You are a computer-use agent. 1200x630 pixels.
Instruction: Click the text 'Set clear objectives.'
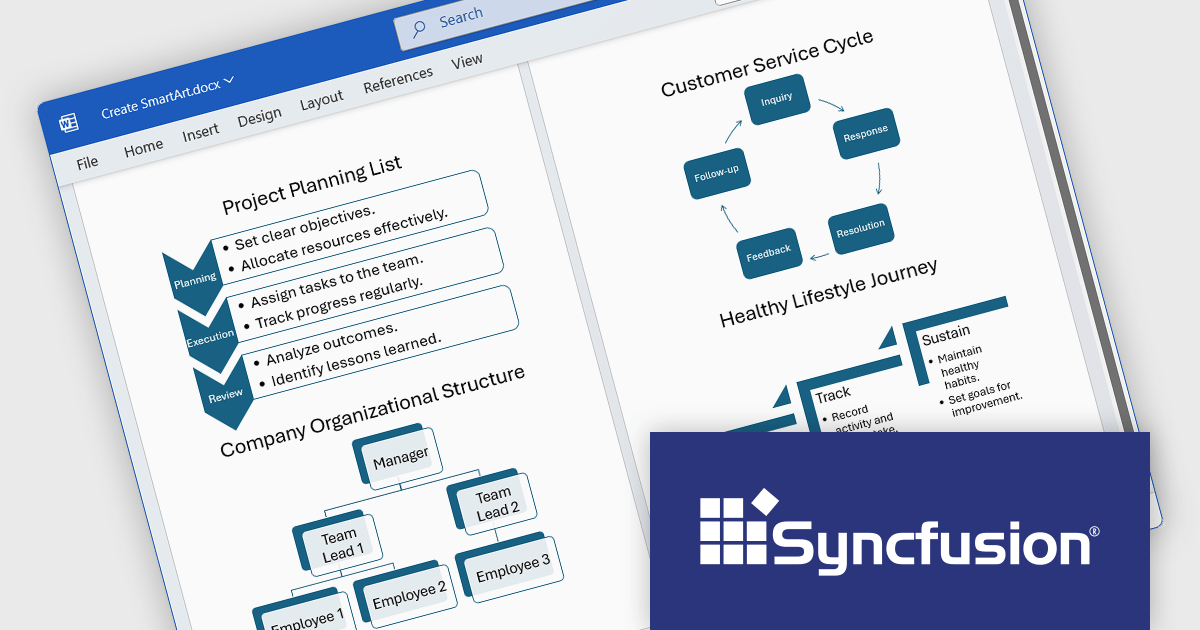click(x=305, y=226)
